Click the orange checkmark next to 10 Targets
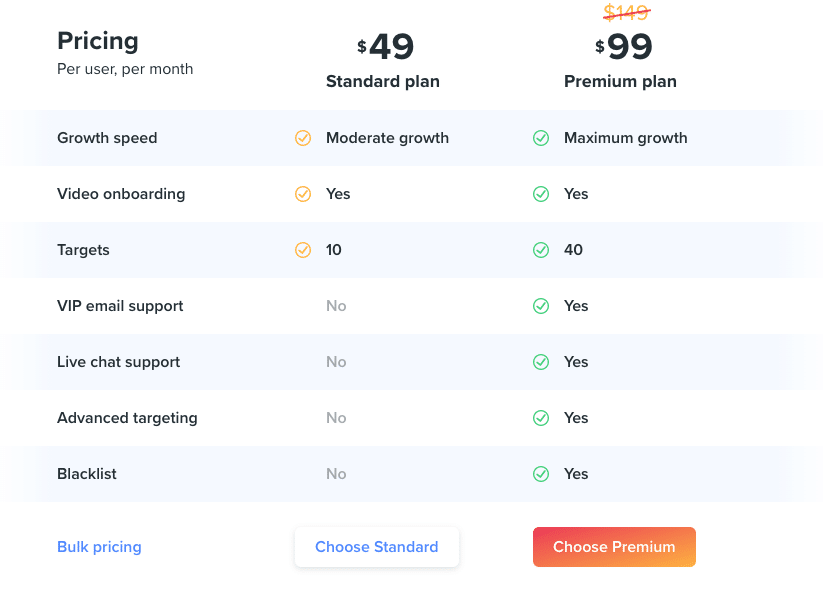This screenshot has height=610, width=823. click(x=303, y=250)
